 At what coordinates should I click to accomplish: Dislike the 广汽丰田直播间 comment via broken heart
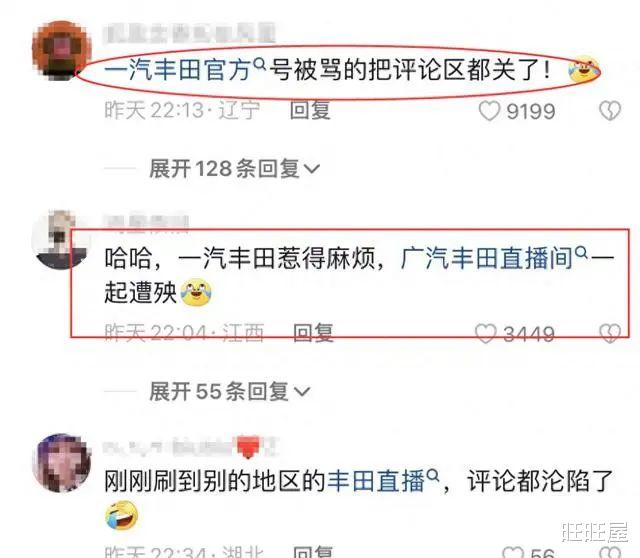(x=610, y=333)
